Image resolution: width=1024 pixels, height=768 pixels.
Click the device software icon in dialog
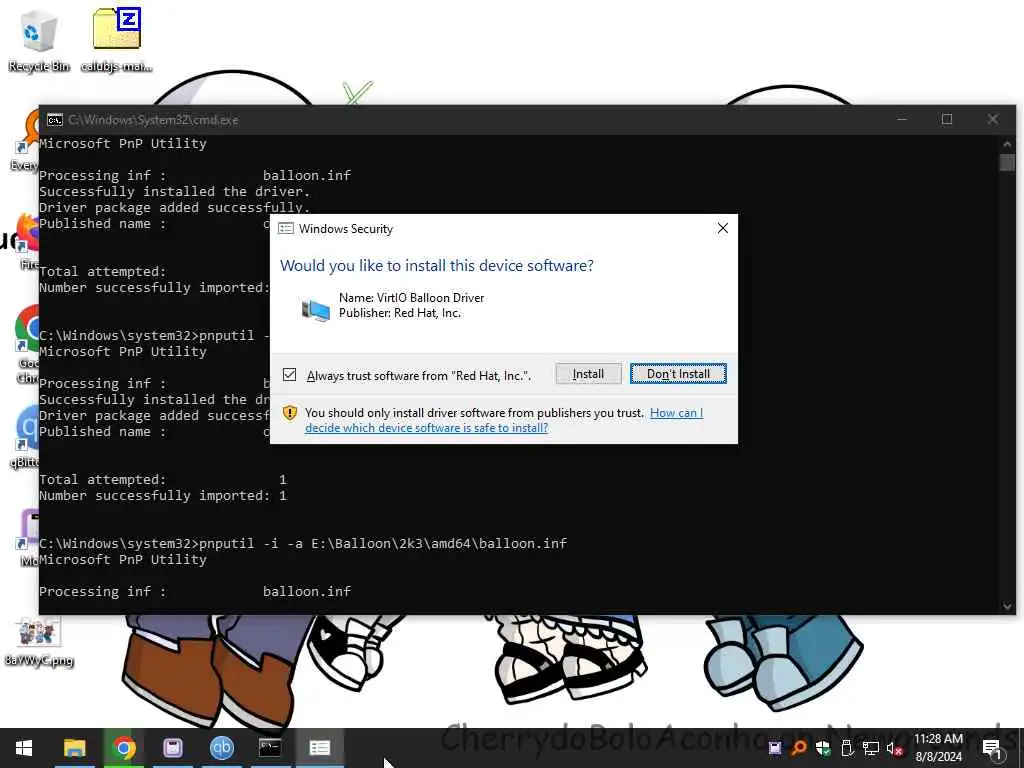pos(315,309)
